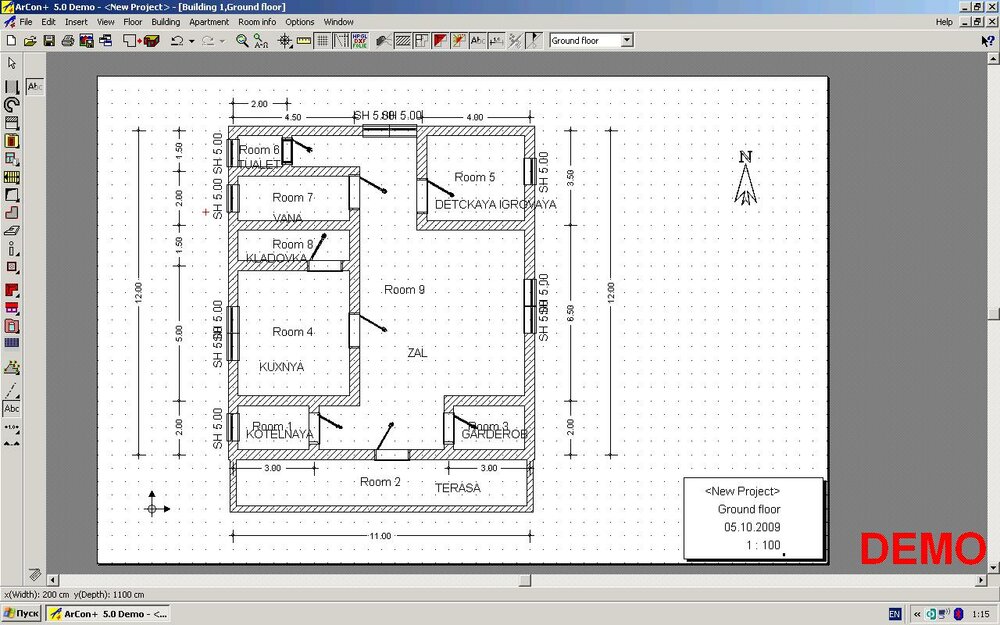Open the Help menu
Screen dimensions: 1000x625
click(x=944, y=22)
